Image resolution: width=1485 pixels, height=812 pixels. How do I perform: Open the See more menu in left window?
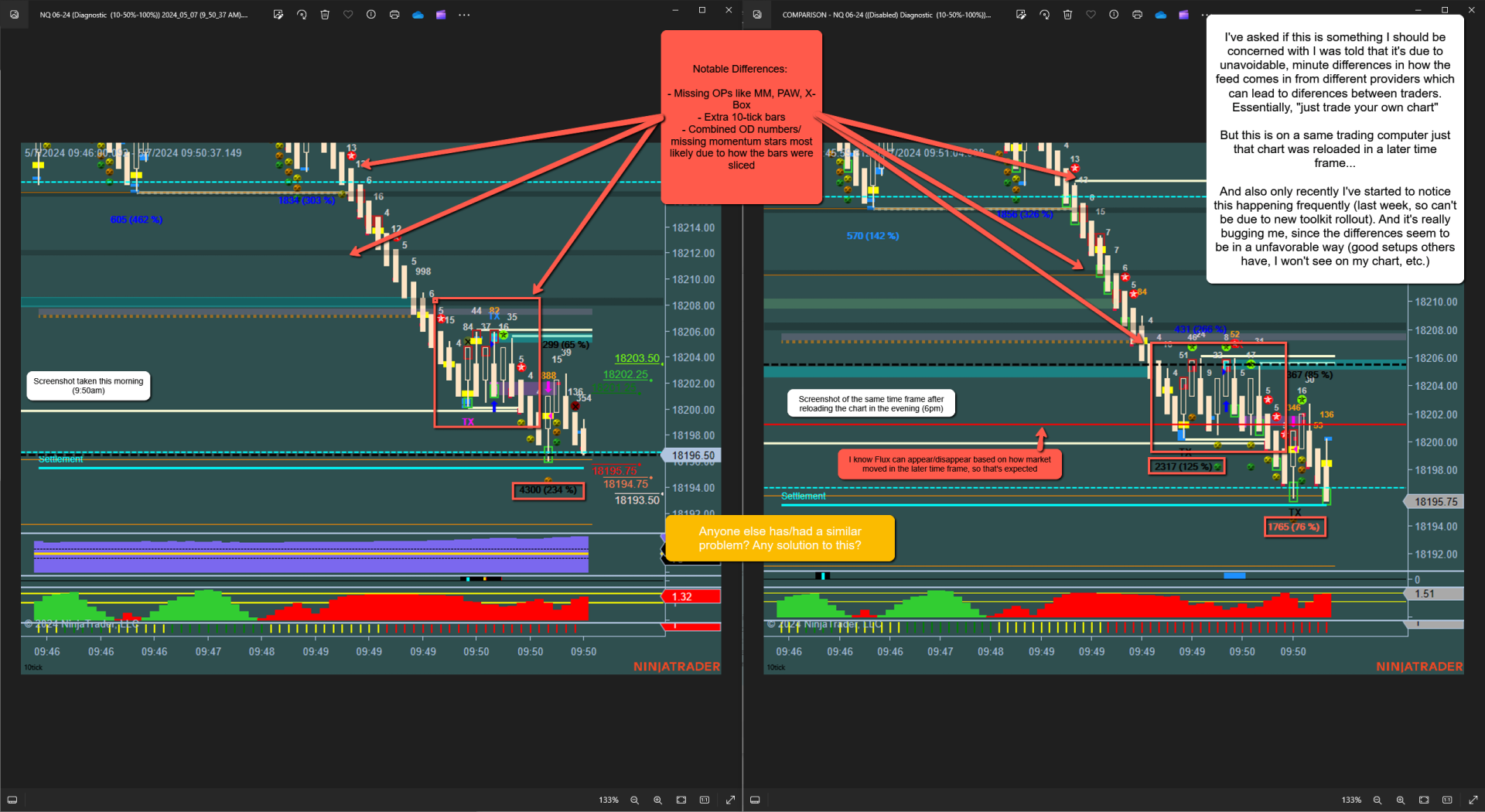pyautogui.click(x=464, y=15)
